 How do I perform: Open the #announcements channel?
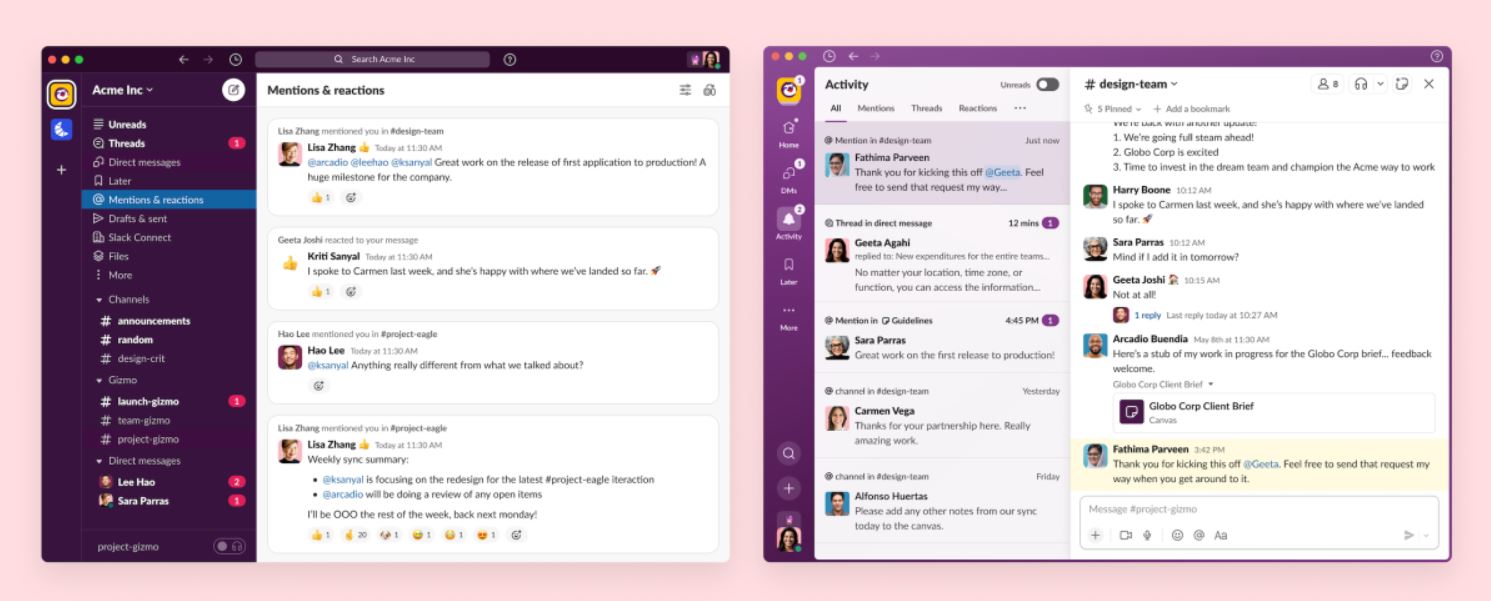168,321
